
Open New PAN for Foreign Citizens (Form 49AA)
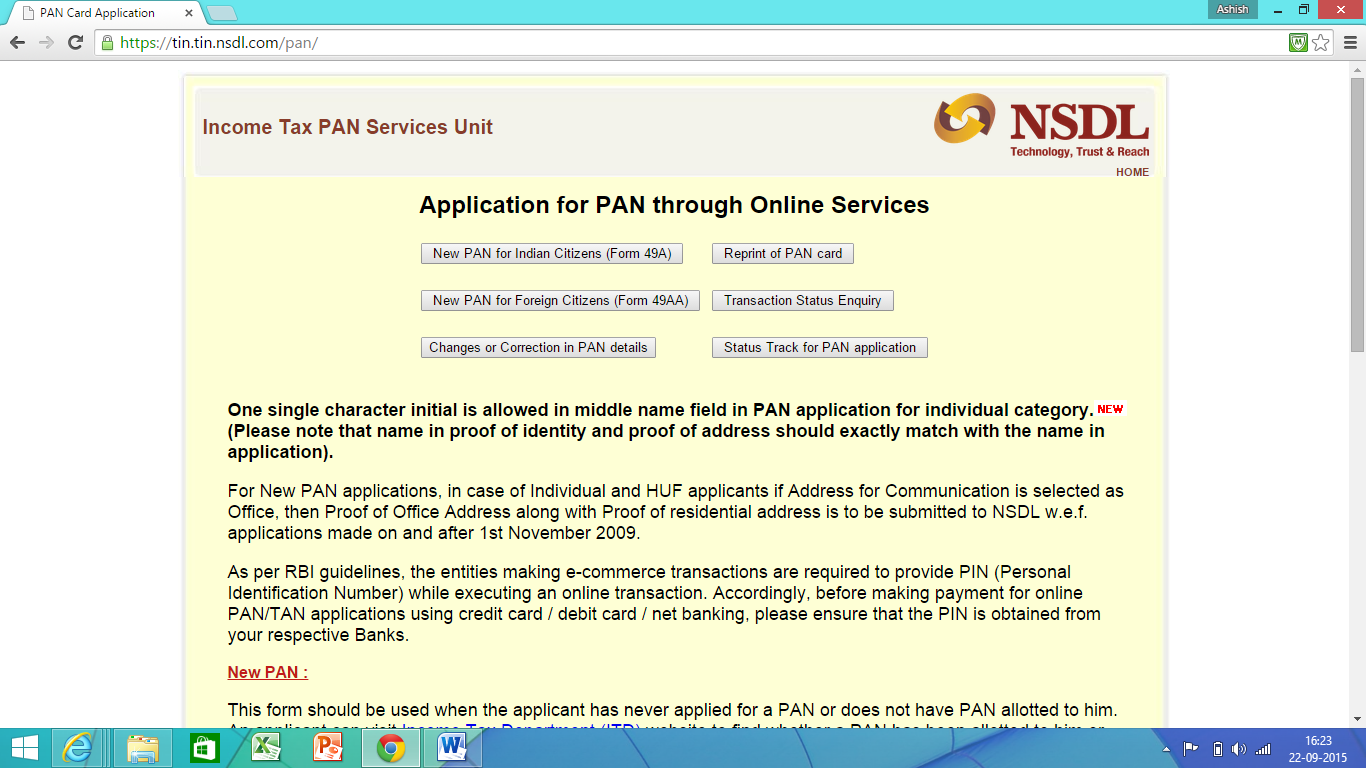tap(560, 300)
